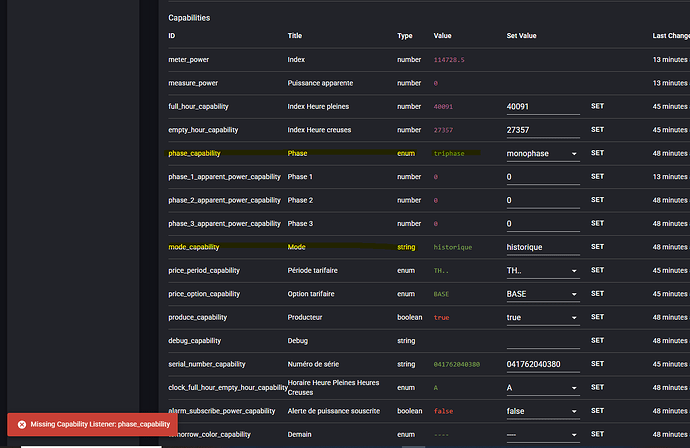Click SET for phase_1_apparent_power_capability

point(597,176)
